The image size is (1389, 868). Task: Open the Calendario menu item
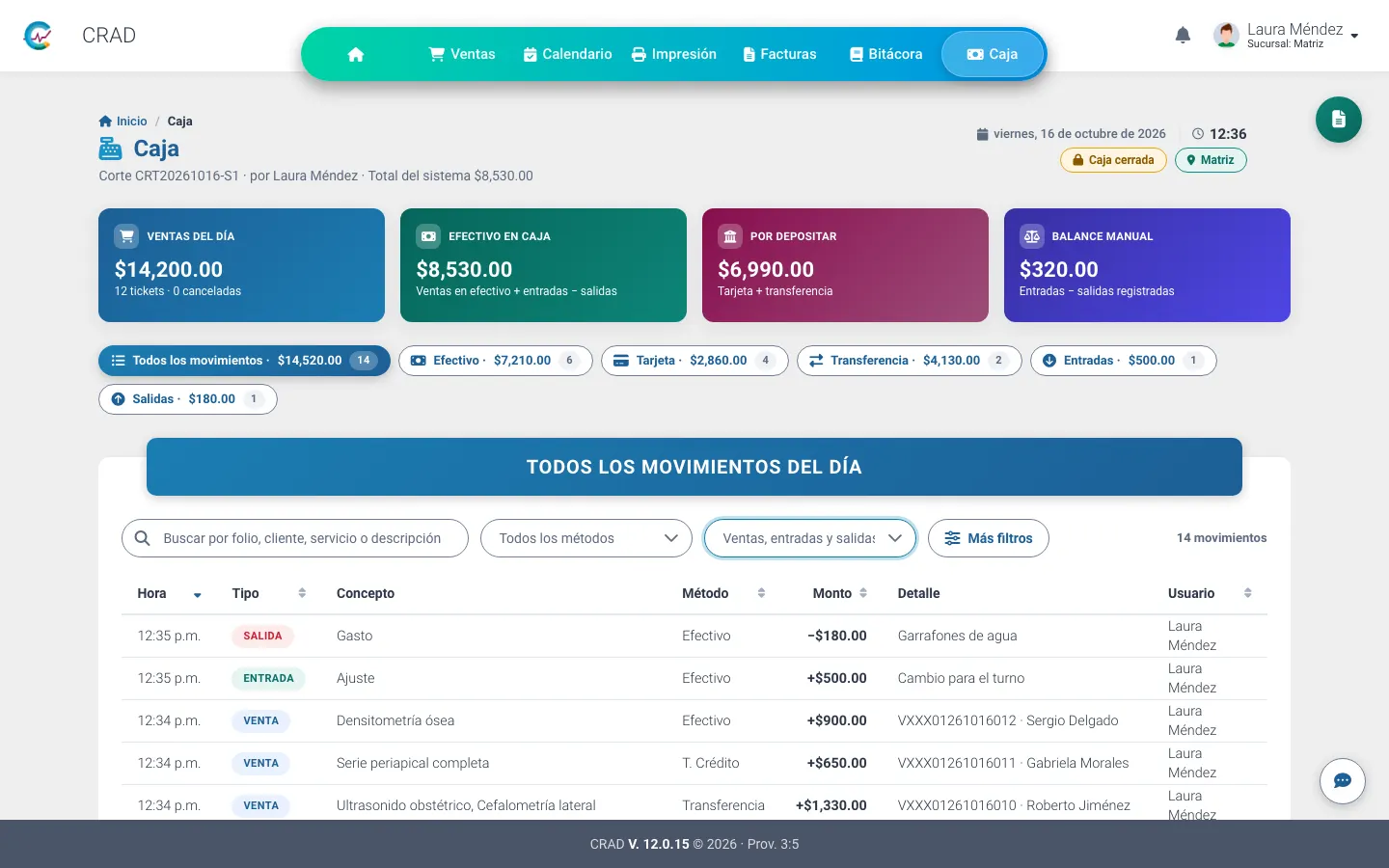coord(567,54)
